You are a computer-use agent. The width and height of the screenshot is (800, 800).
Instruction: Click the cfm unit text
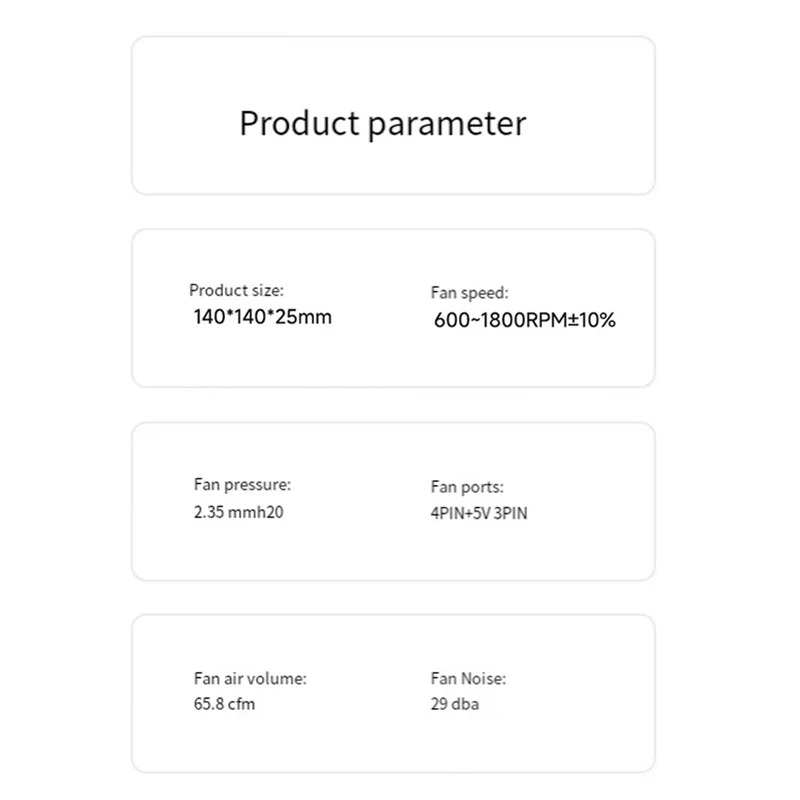click(x=241, y=704)
